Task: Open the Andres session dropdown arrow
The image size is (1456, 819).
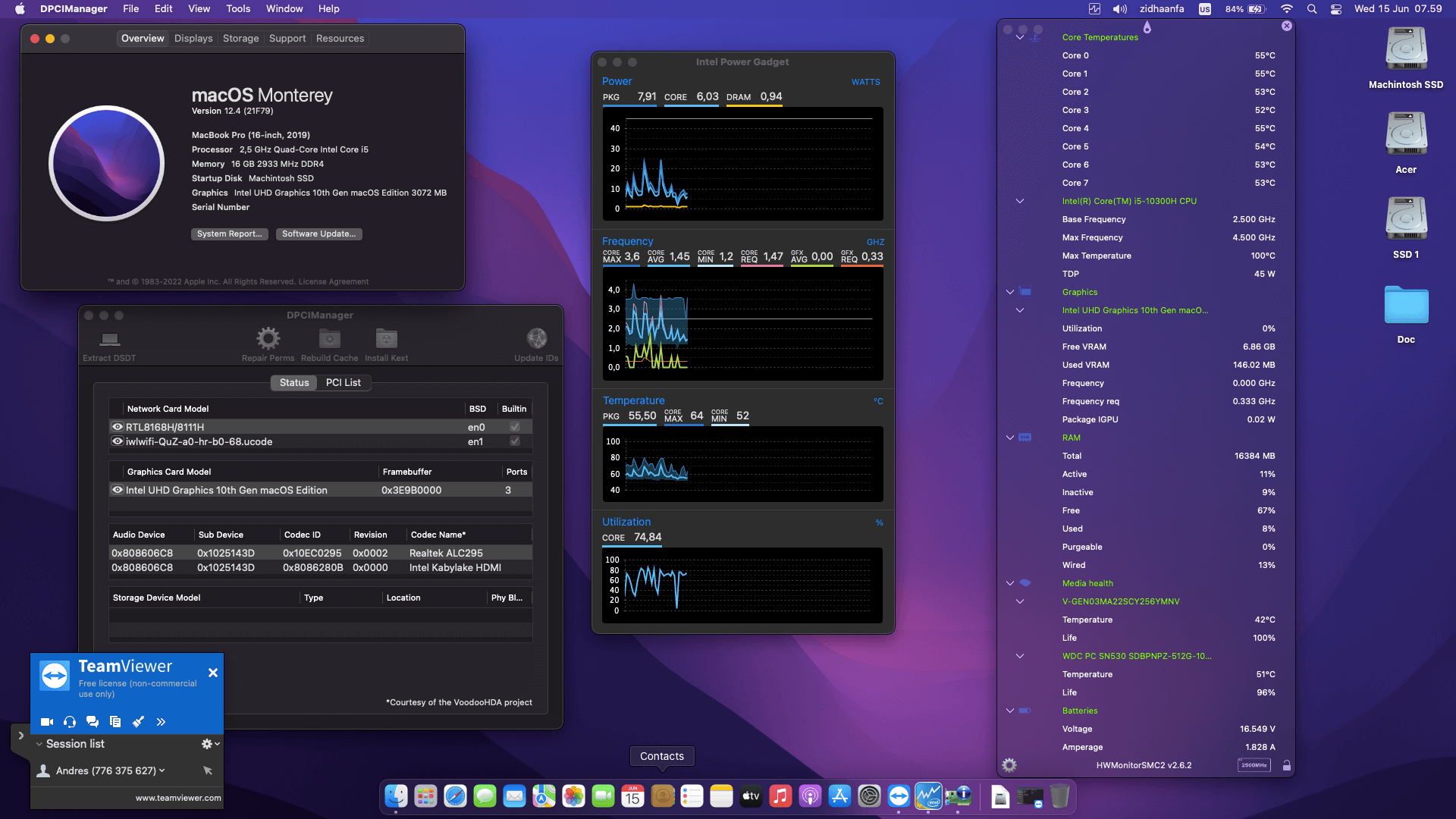Action: tap(162, 770)
